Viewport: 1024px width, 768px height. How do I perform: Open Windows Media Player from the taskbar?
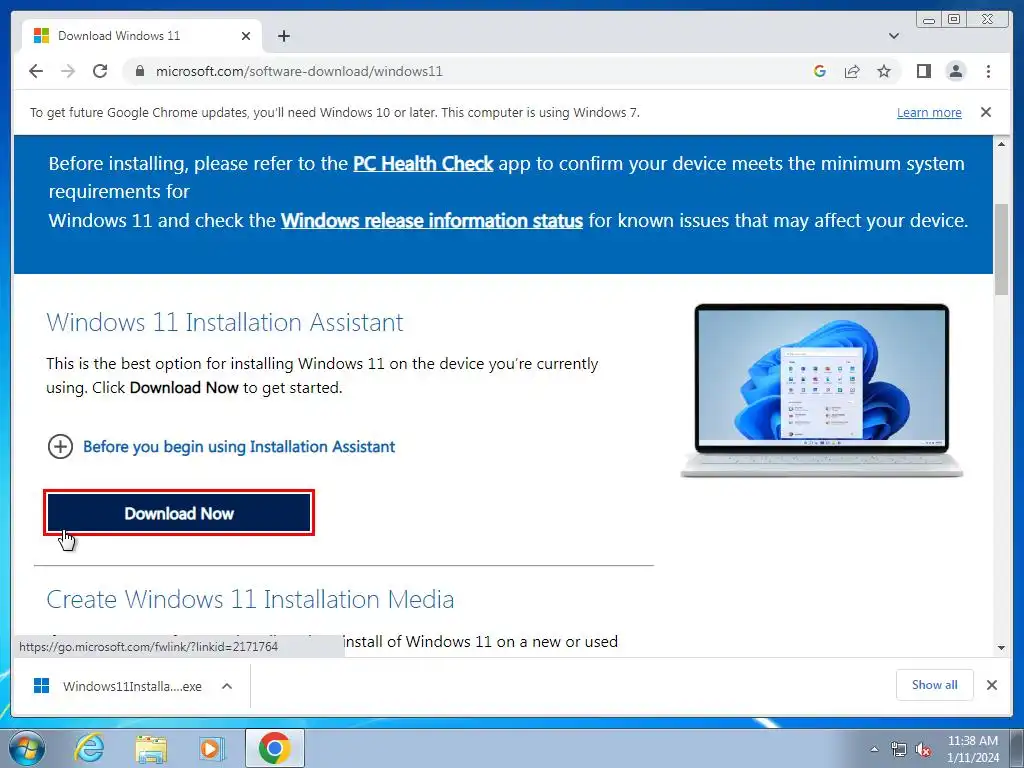pyautogui.click(x=211, y=748)
